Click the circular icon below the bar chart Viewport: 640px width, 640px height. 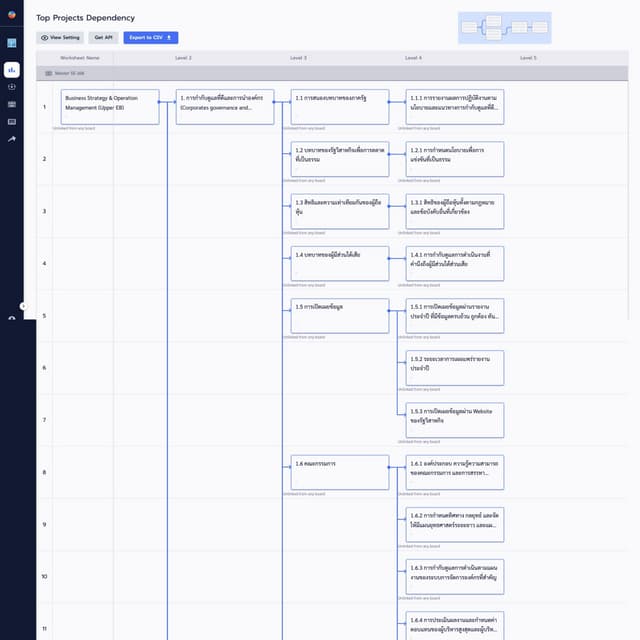pyautogui.click(x=12, y=87)
